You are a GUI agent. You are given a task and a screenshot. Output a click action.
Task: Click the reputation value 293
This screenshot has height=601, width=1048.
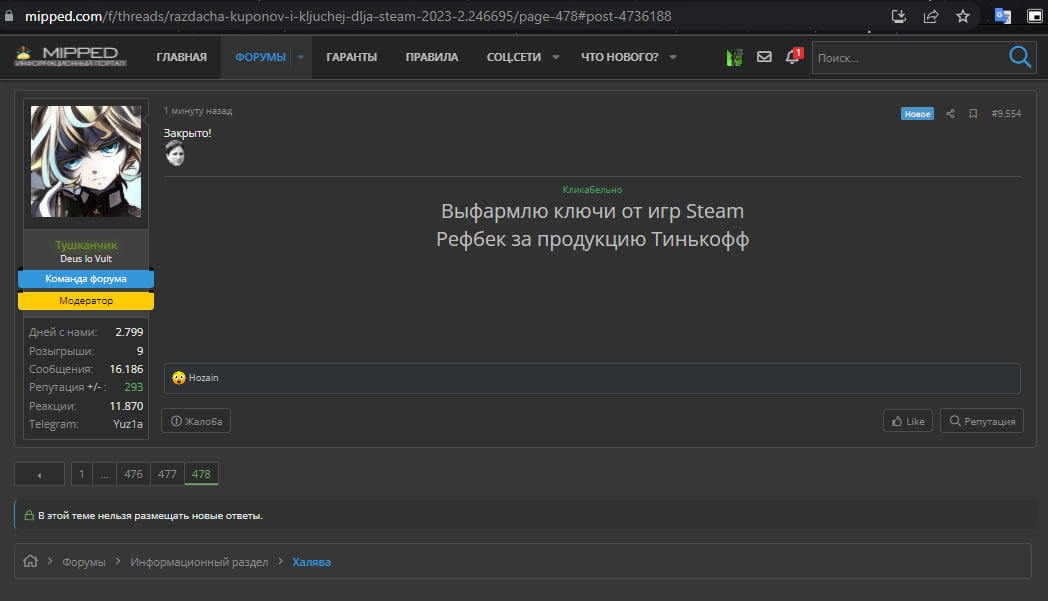point(134,387)
